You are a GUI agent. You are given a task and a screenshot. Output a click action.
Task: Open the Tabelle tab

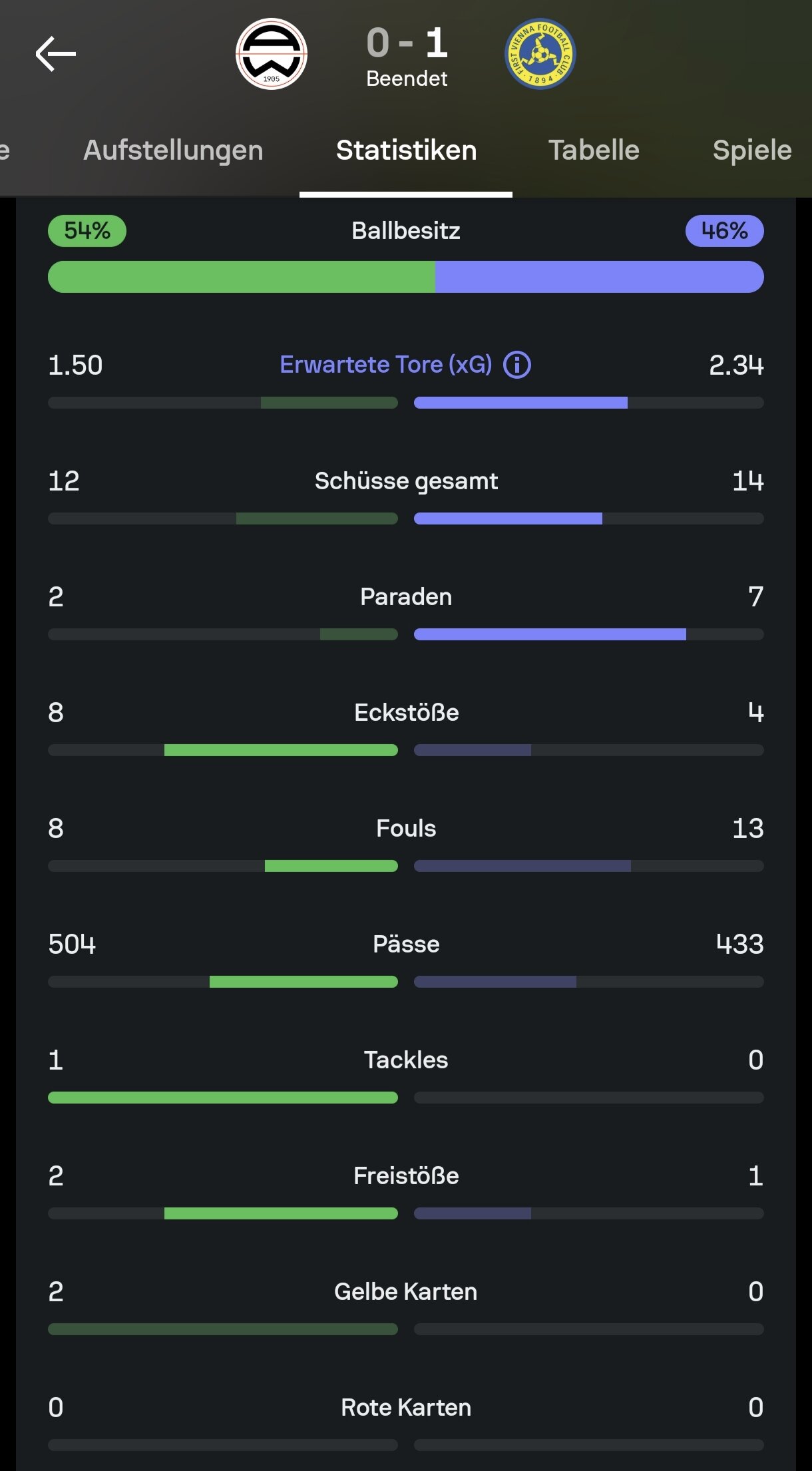pyautogui.click(x=594, y=150)
